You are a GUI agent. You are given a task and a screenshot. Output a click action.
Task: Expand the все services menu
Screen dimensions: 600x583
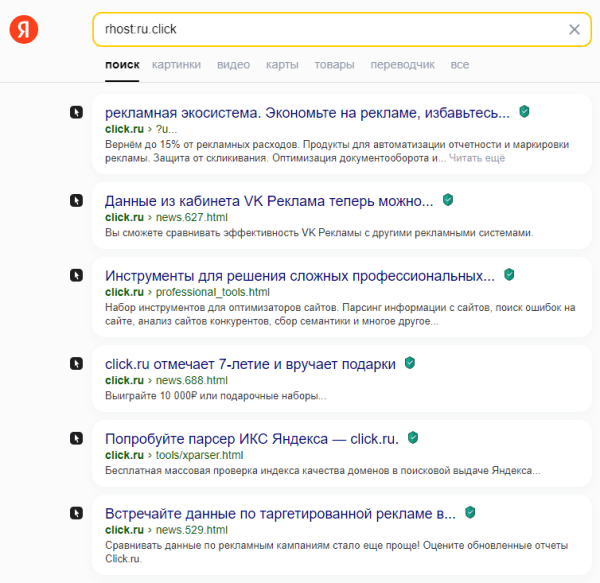459,65
